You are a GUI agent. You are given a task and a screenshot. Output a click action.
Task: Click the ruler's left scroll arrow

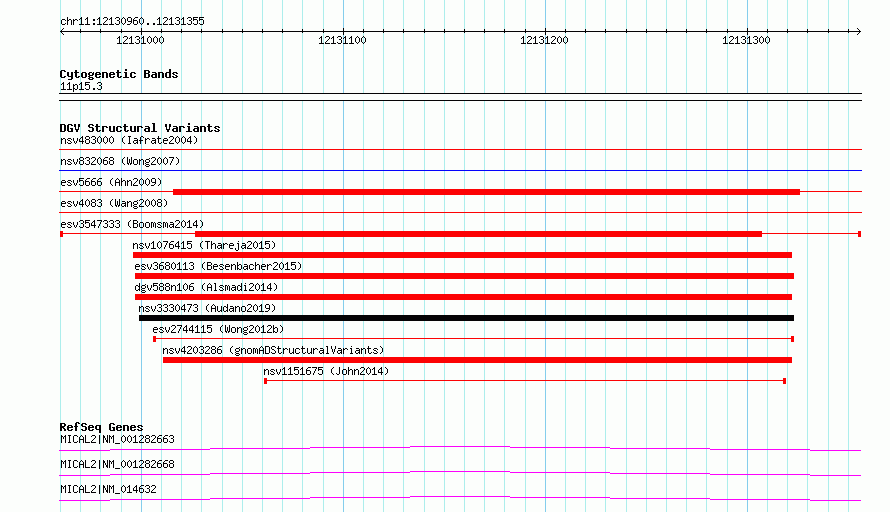[x=62, y=31]
